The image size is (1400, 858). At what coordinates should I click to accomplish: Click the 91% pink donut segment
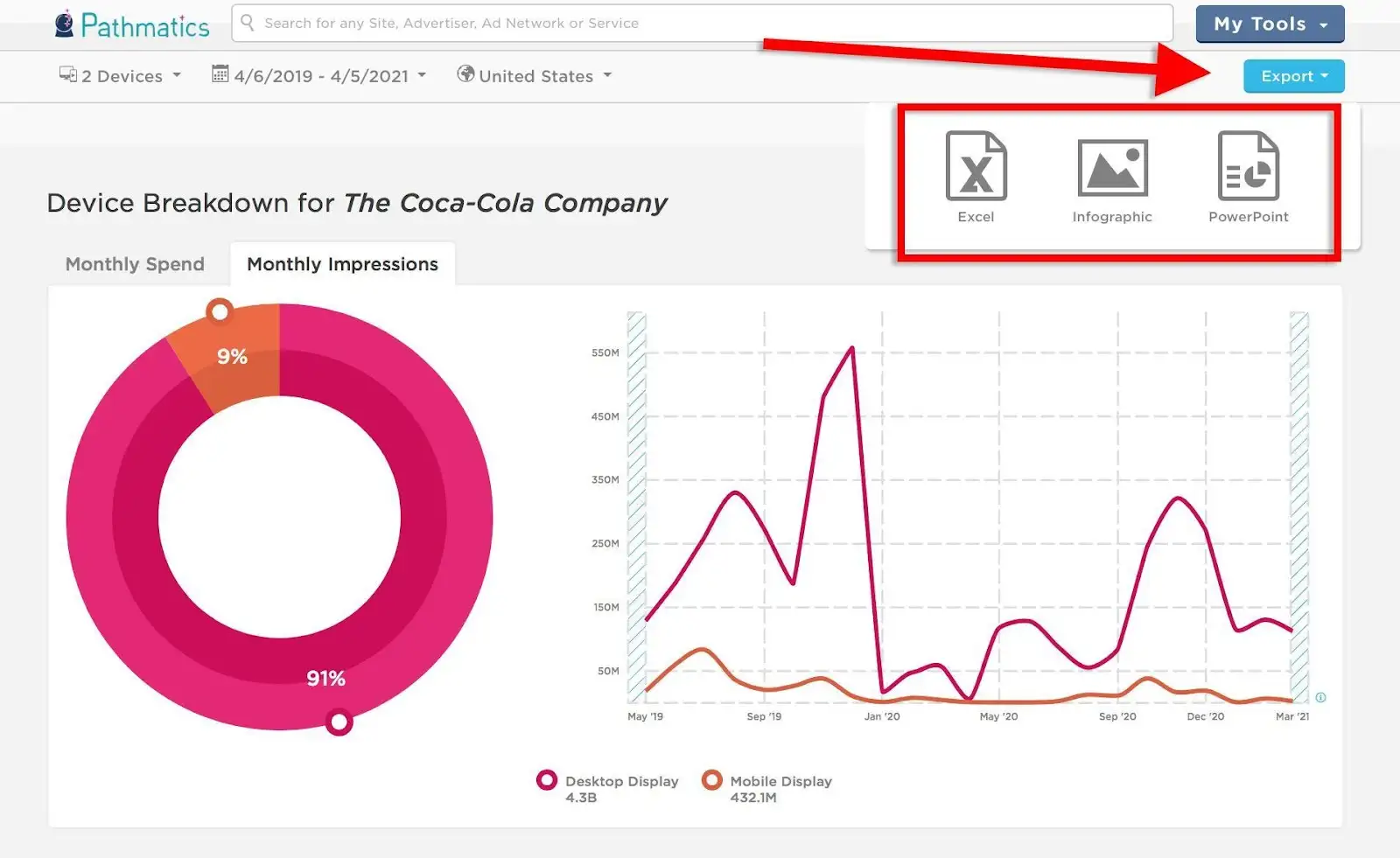coord(325,679)
